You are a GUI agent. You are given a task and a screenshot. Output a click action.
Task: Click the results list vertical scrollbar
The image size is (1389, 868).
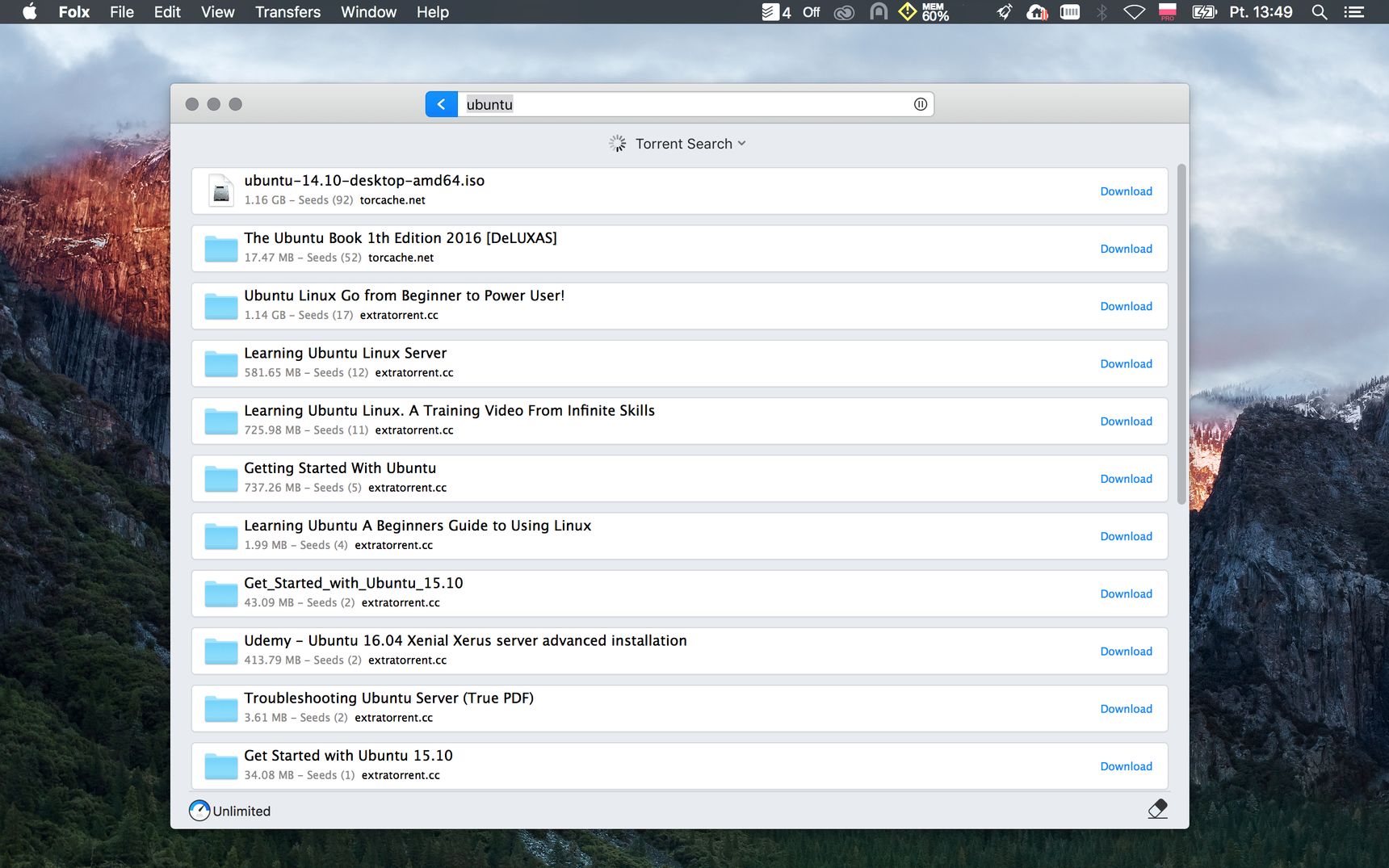(x=1181, y=334)
